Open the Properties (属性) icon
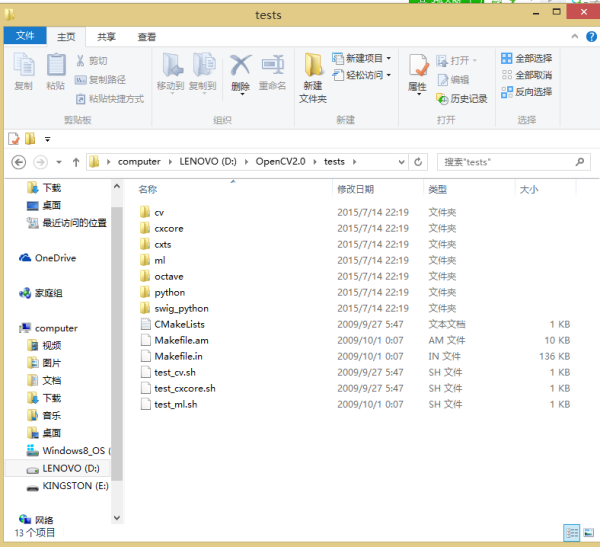Image resolution: width=600 pixels, height=547 pixels. tap(418, 65)
